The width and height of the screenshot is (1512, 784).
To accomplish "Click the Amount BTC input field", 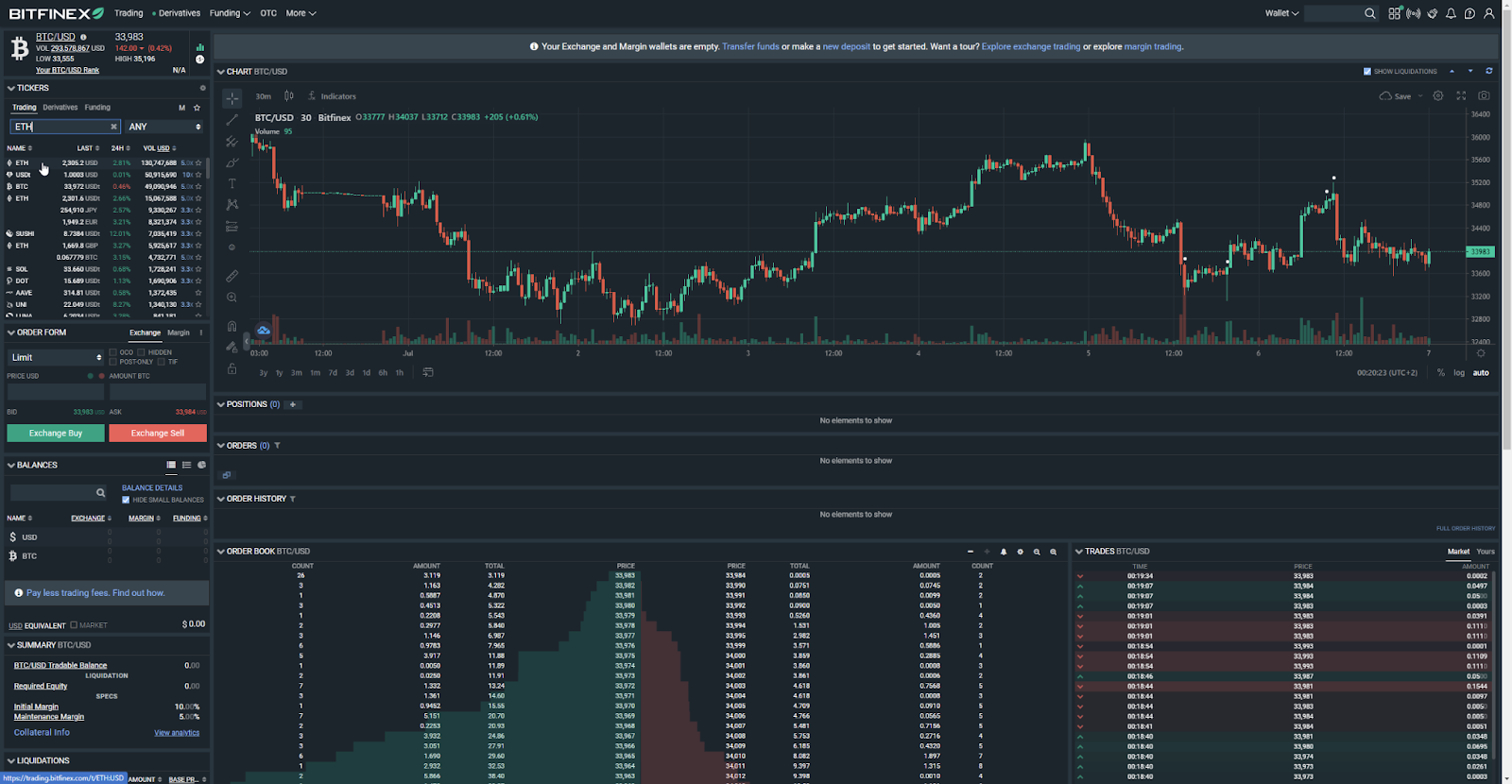I will 158,391.
